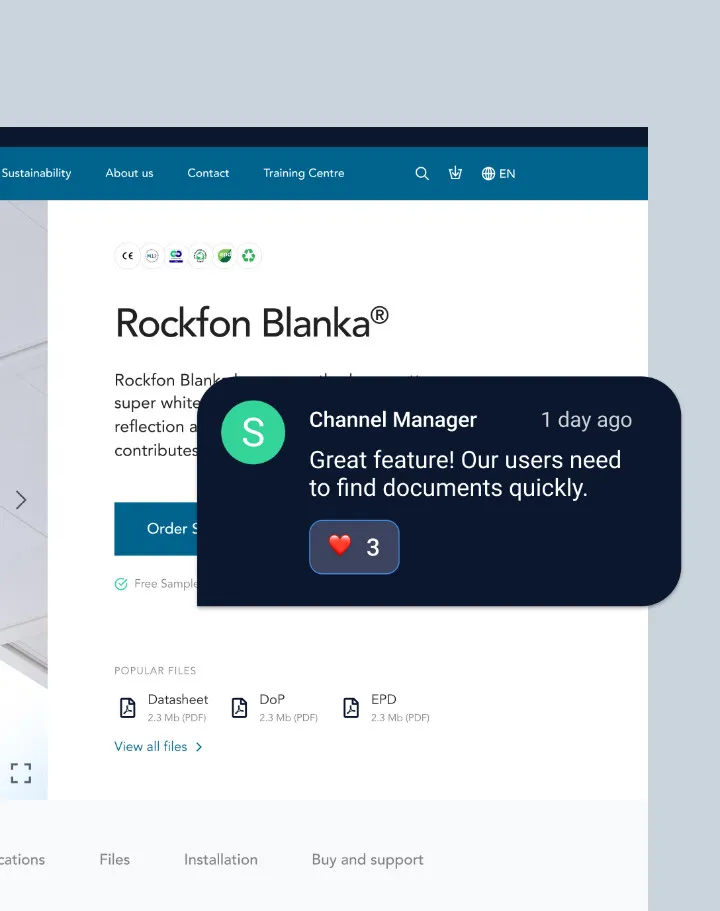Open Sustainability menu item
The height and width of the screenshot is (911, 720).
pos(36,173)
